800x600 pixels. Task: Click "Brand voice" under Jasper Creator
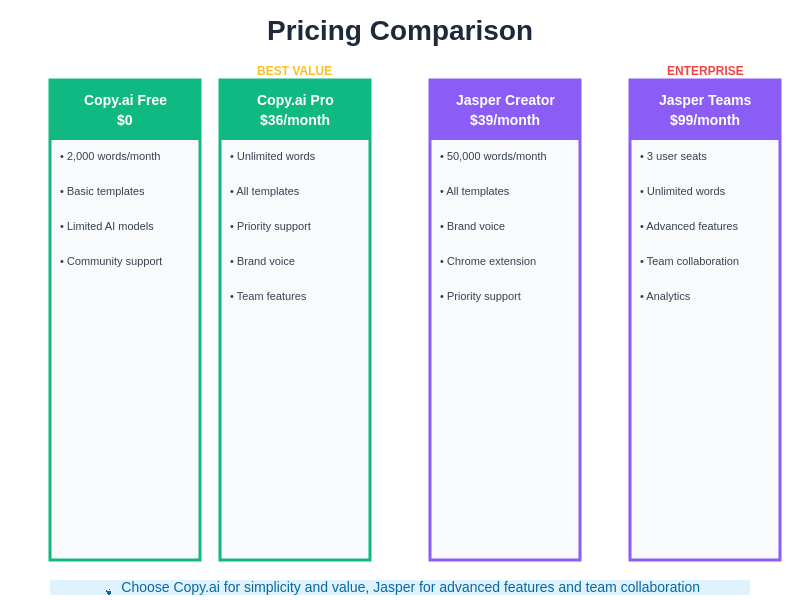[475, 226]
